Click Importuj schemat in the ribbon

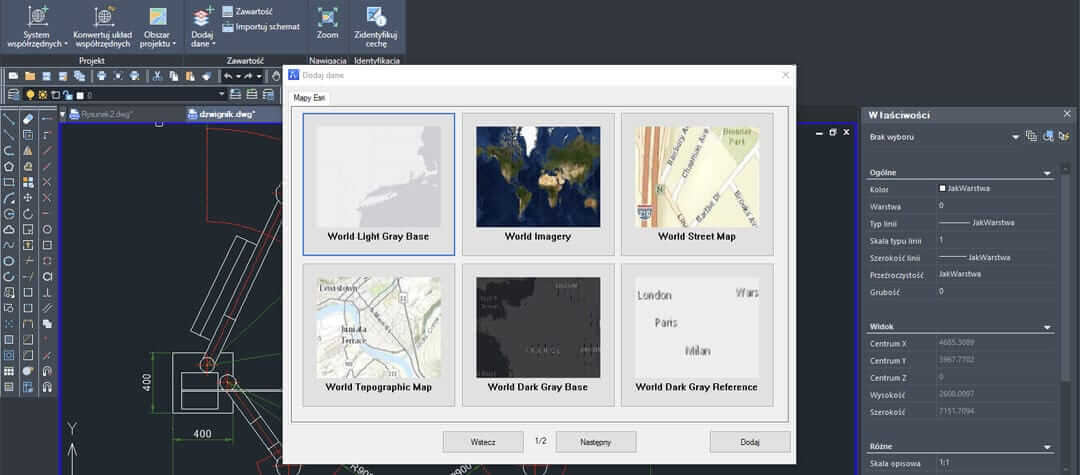point(260,27)
